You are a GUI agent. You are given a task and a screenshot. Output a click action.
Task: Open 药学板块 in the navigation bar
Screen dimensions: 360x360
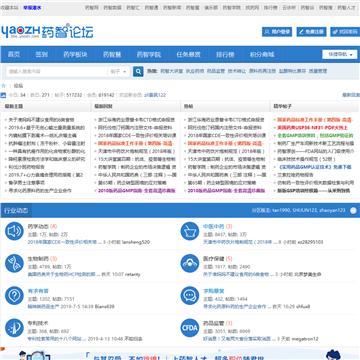click(x=75, y=54)
